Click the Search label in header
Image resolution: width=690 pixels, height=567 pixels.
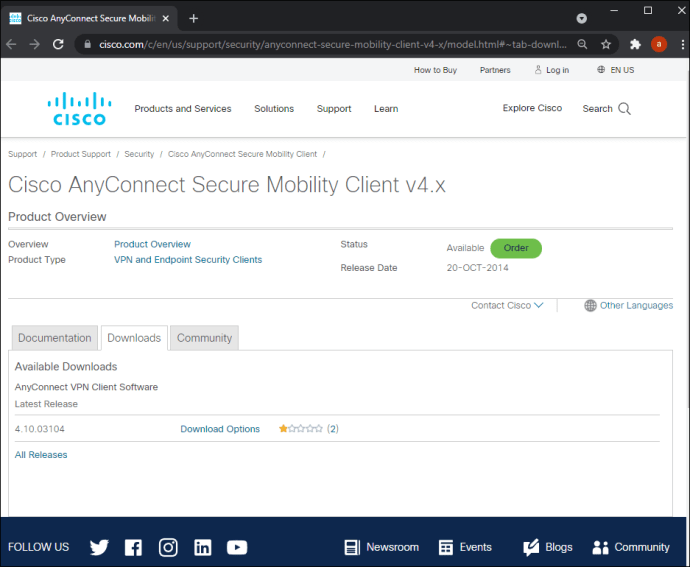coord(597,109)
